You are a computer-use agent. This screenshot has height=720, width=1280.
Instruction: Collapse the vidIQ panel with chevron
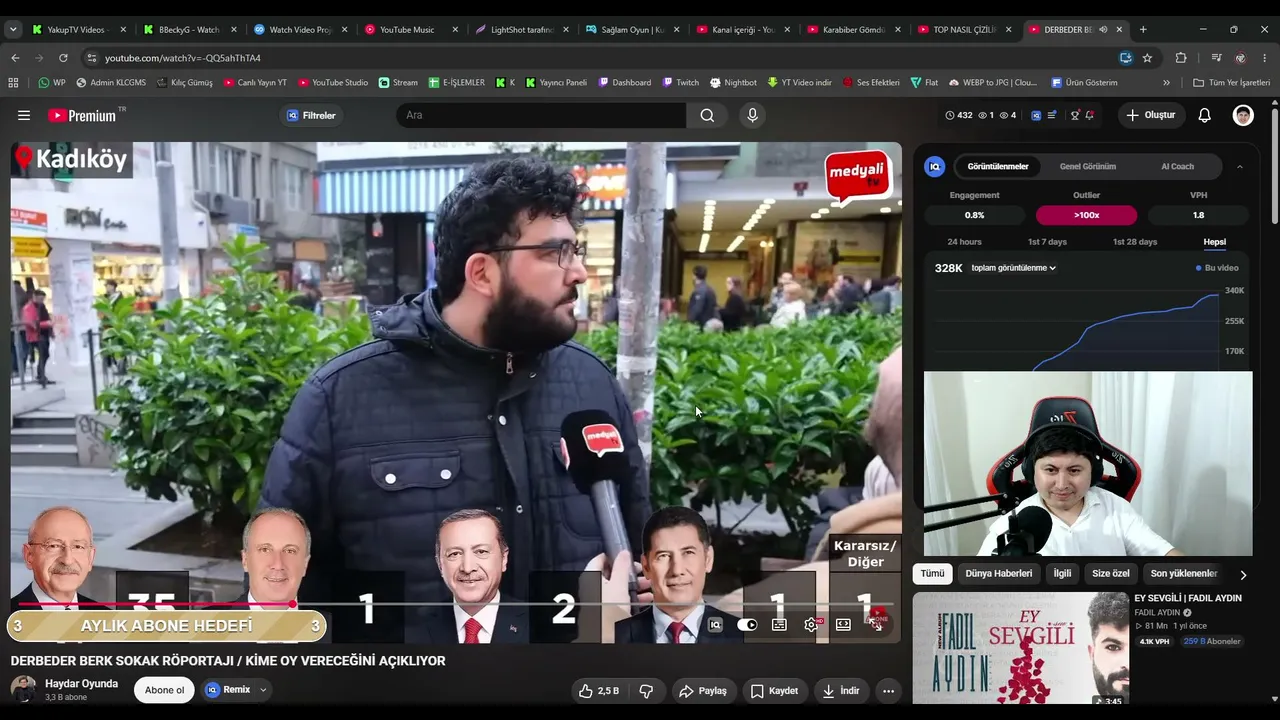1240,166
